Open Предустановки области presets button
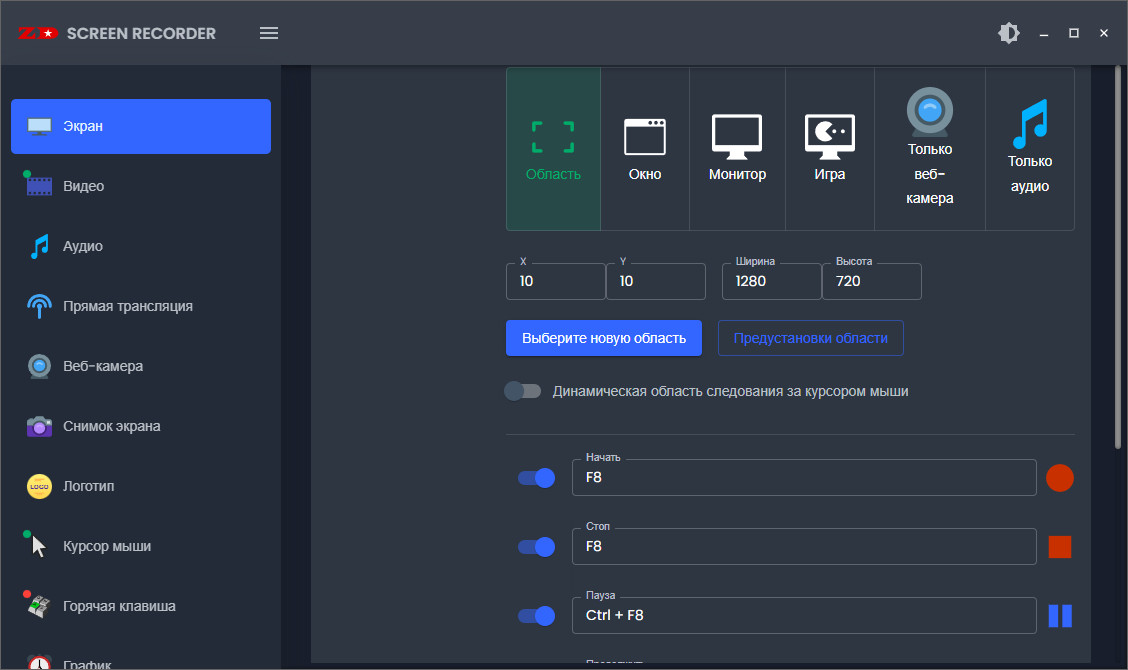Image resolution: width=1128 pixels, height=670 pixels. click(x=810, y=338)
